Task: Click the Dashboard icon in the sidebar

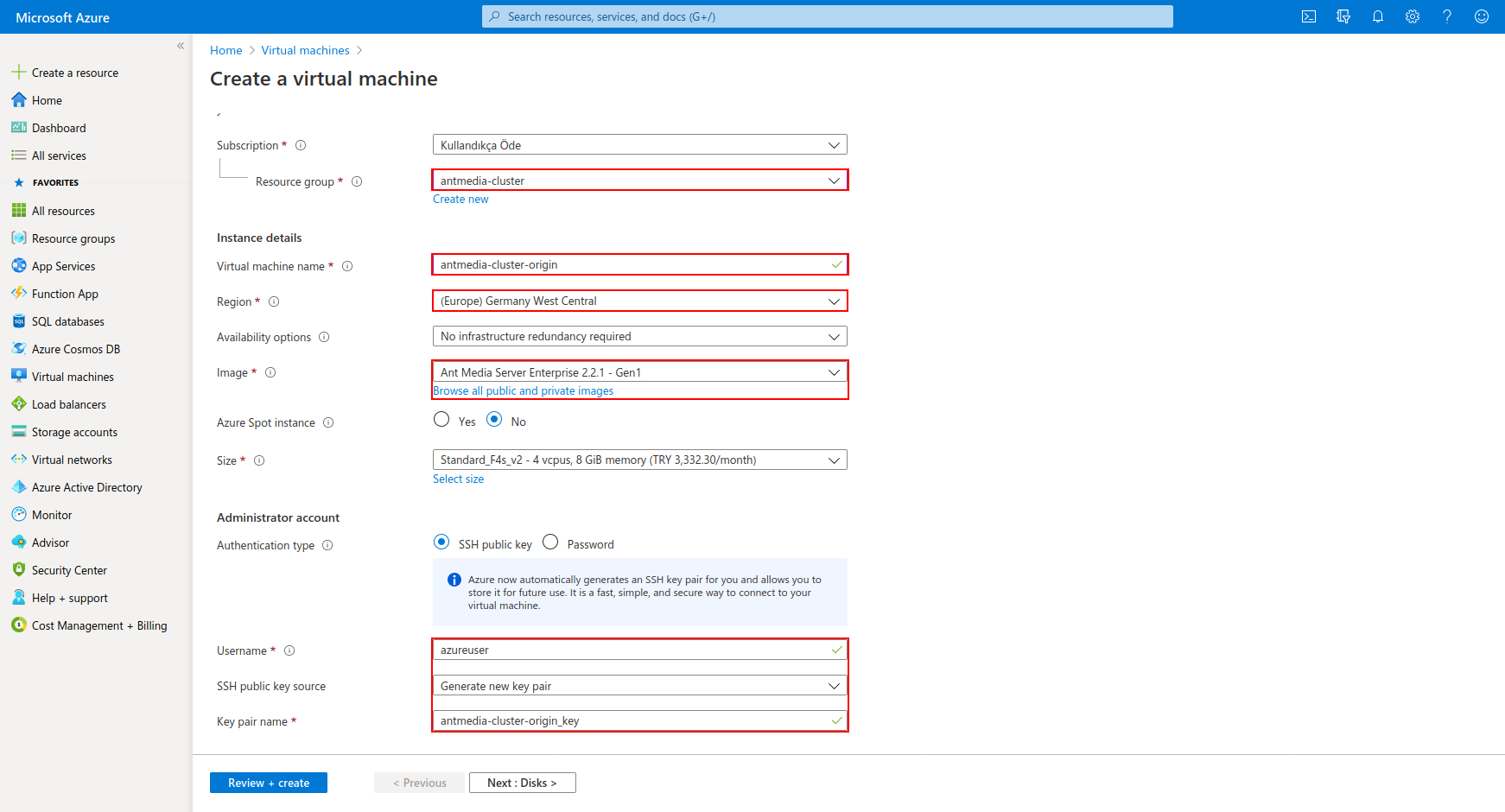Action: point(19,128)
